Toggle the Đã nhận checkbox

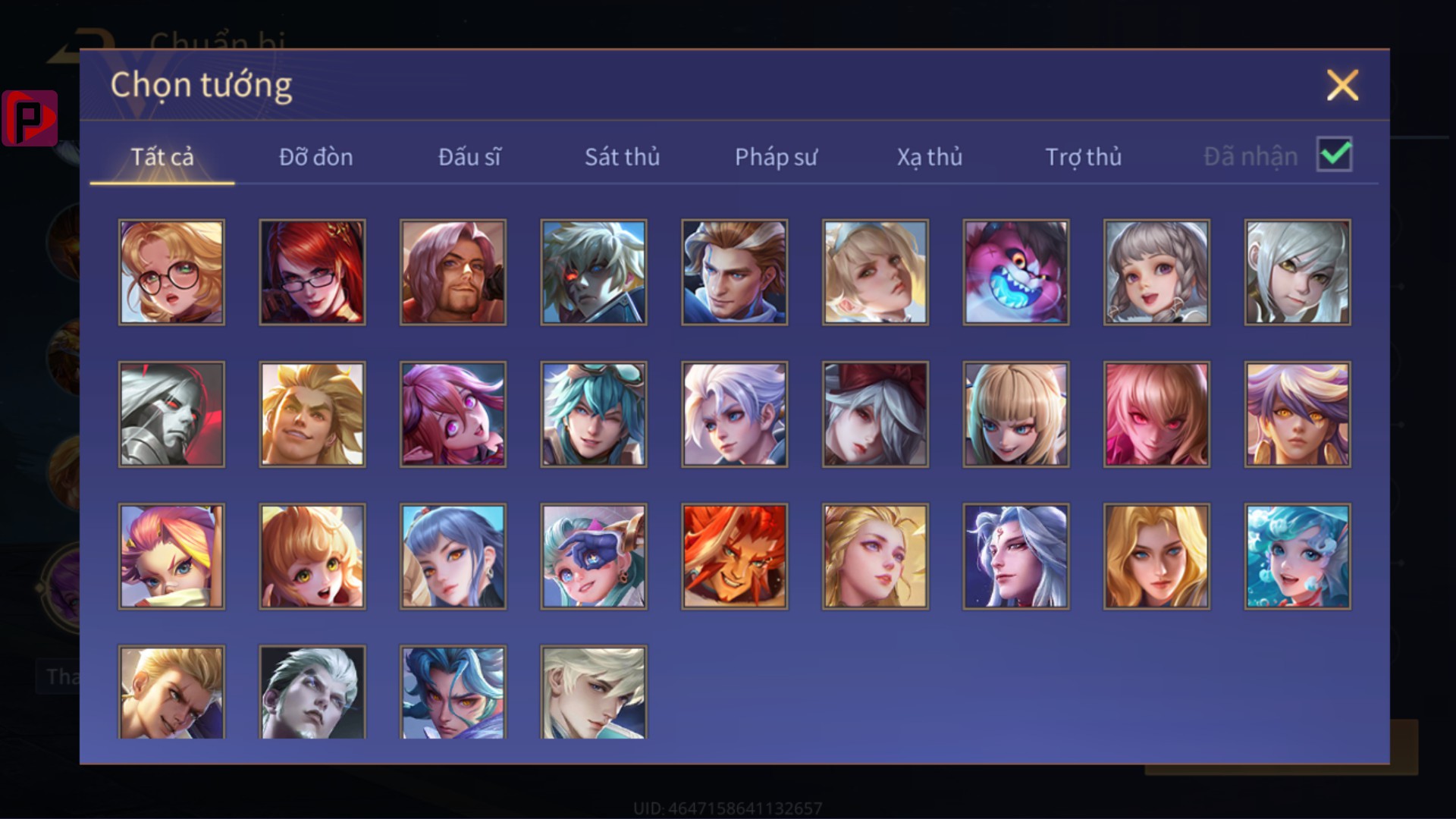(x=1335, y=155)
